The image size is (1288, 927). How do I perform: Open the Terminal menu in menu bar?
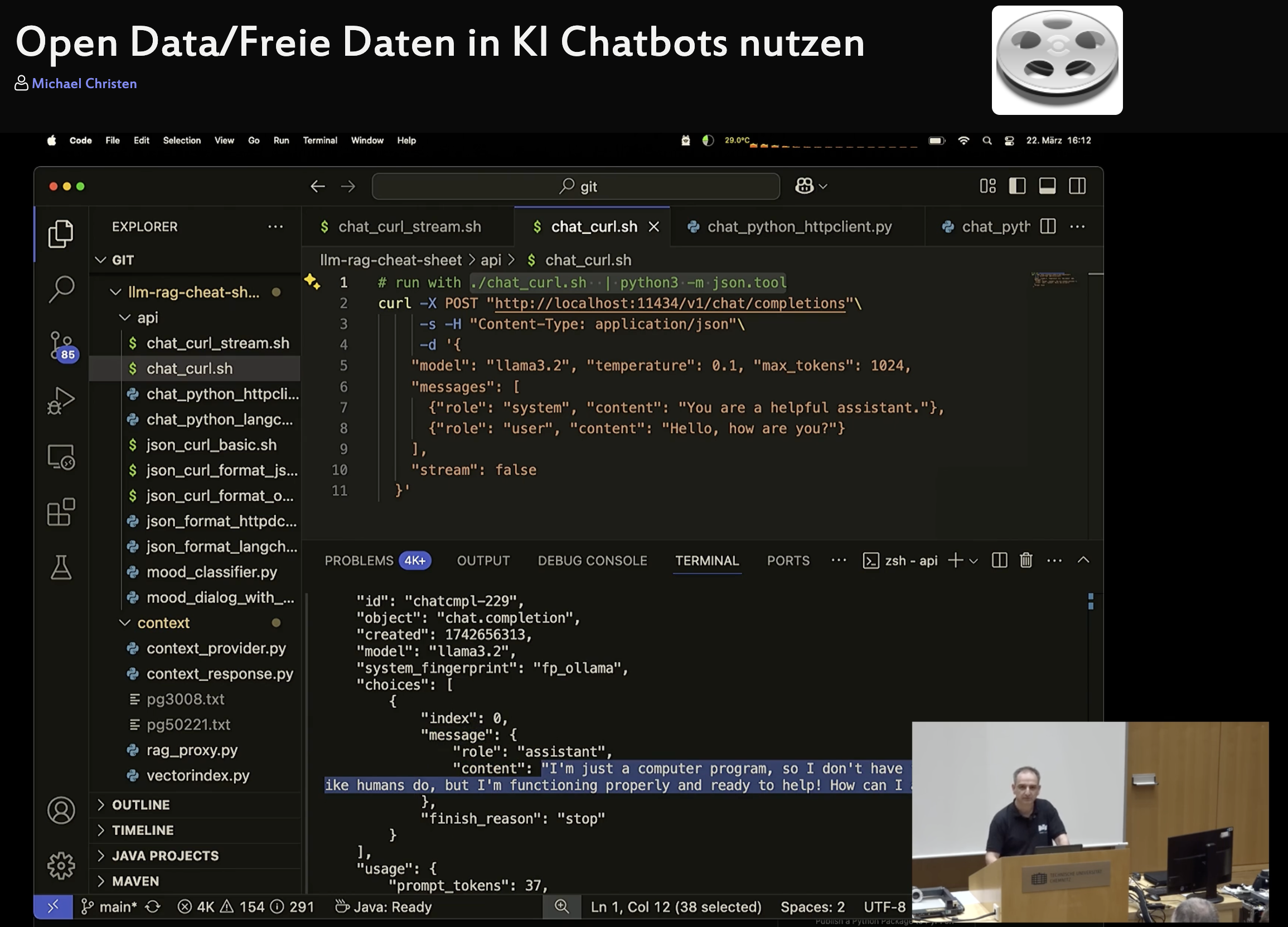point(319,141)
